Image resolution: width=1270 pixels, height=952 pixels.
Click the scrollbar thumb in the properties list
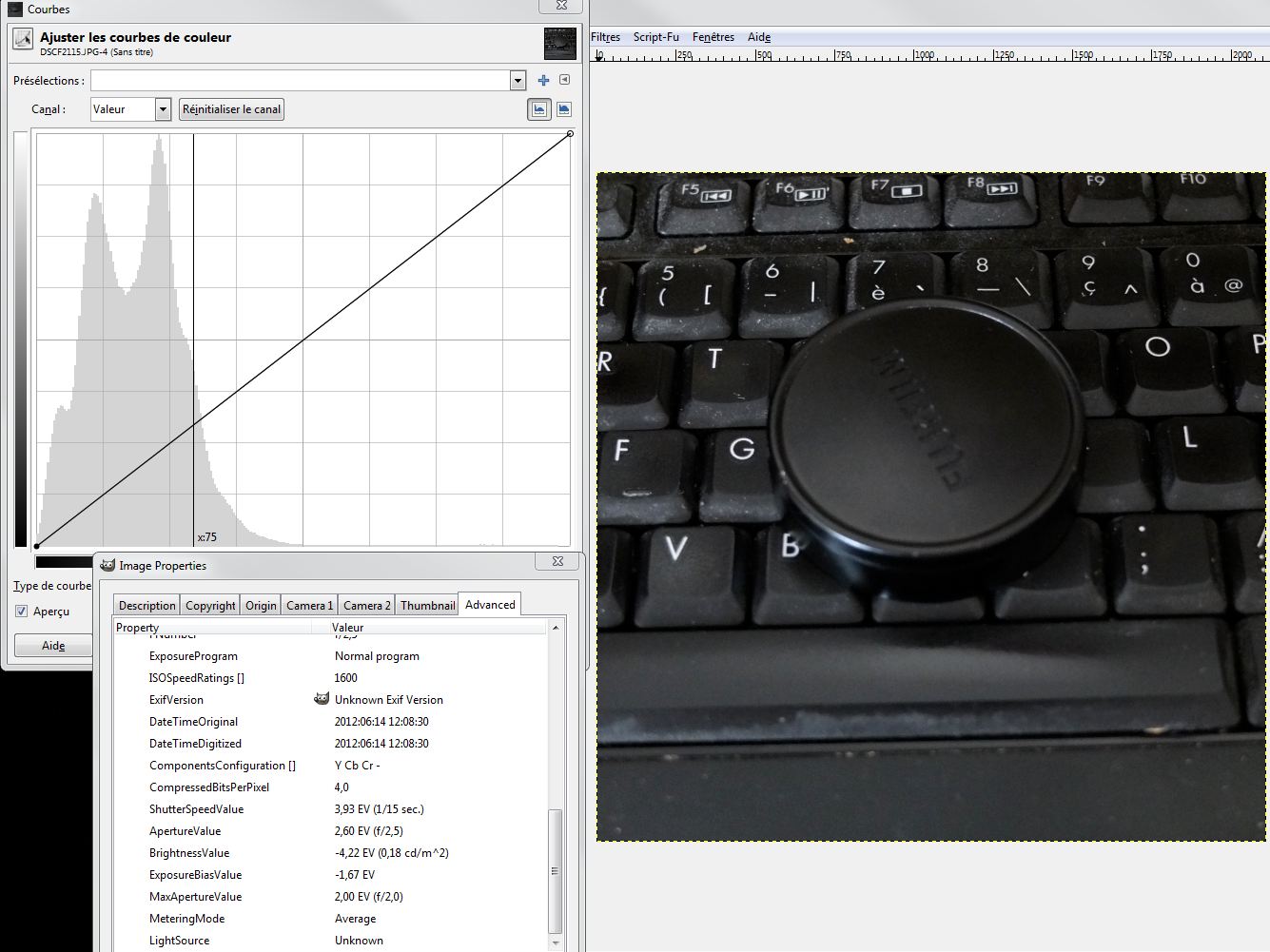coord(556,871)
